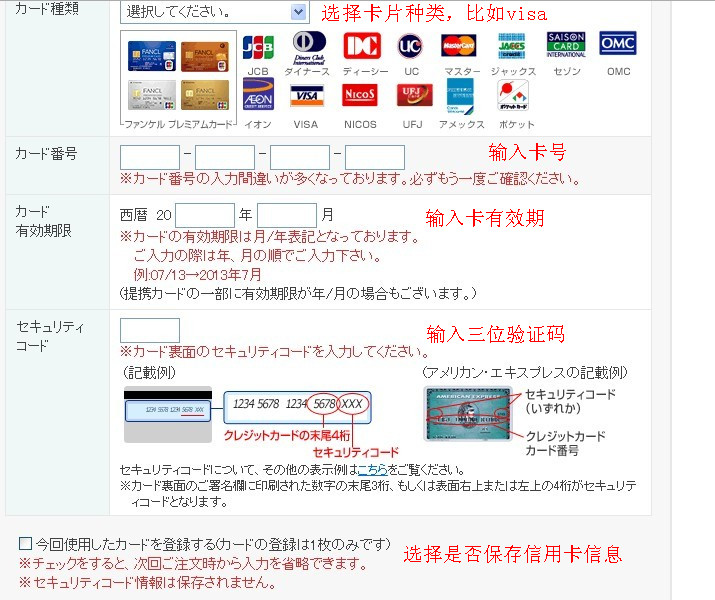The height and width of the screenshot is (600, 715).
Task: Check the register this card checkbox
Action: 26,543
